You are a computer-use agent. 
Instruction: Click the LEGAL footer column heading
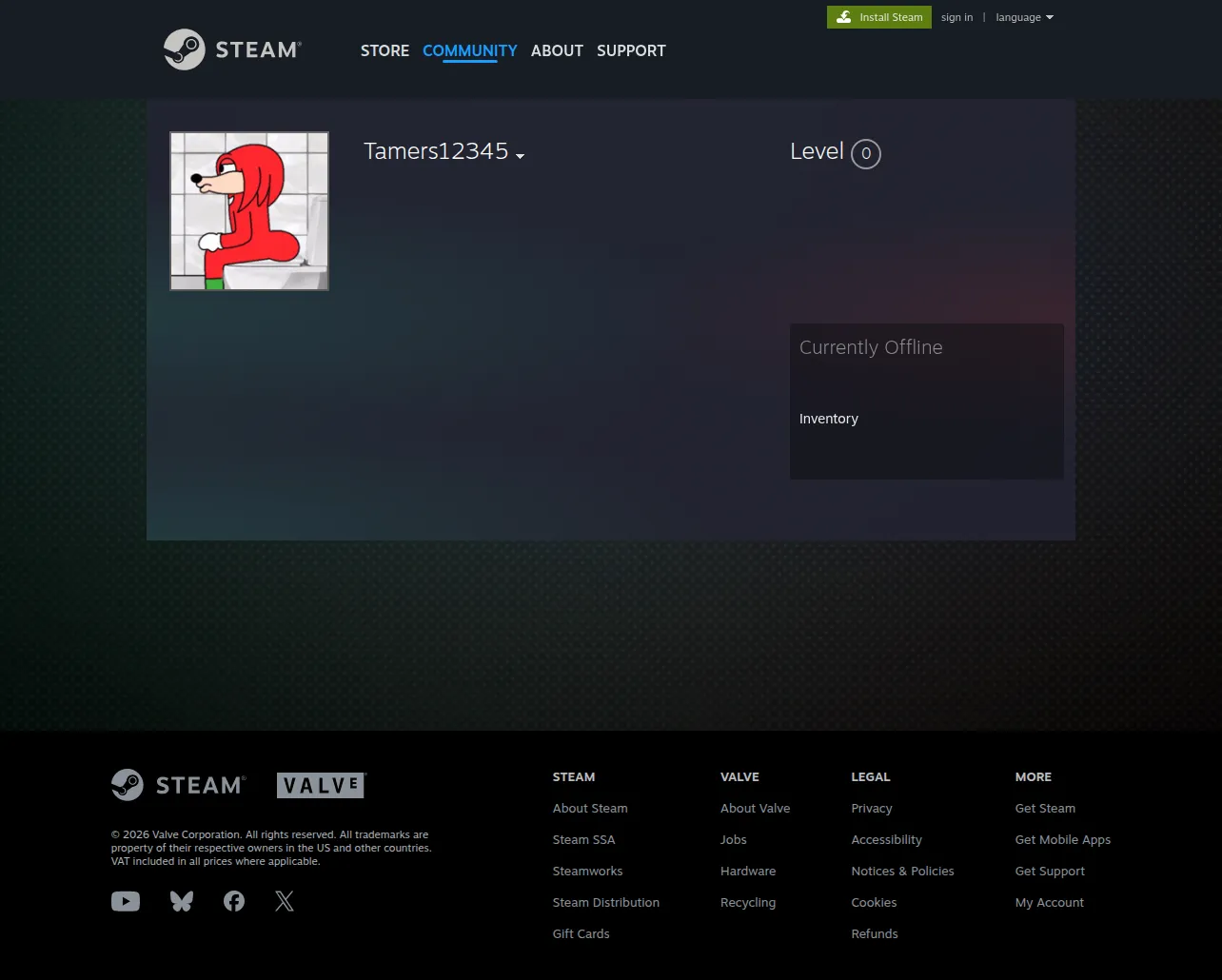[871, 776]
